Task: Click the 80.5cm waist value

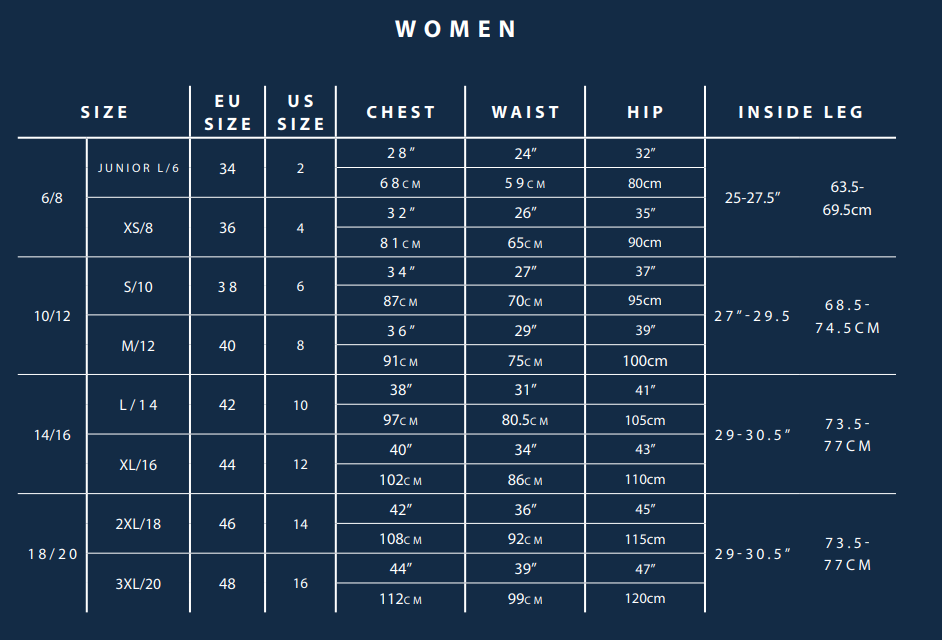Action: click(525, 420)
